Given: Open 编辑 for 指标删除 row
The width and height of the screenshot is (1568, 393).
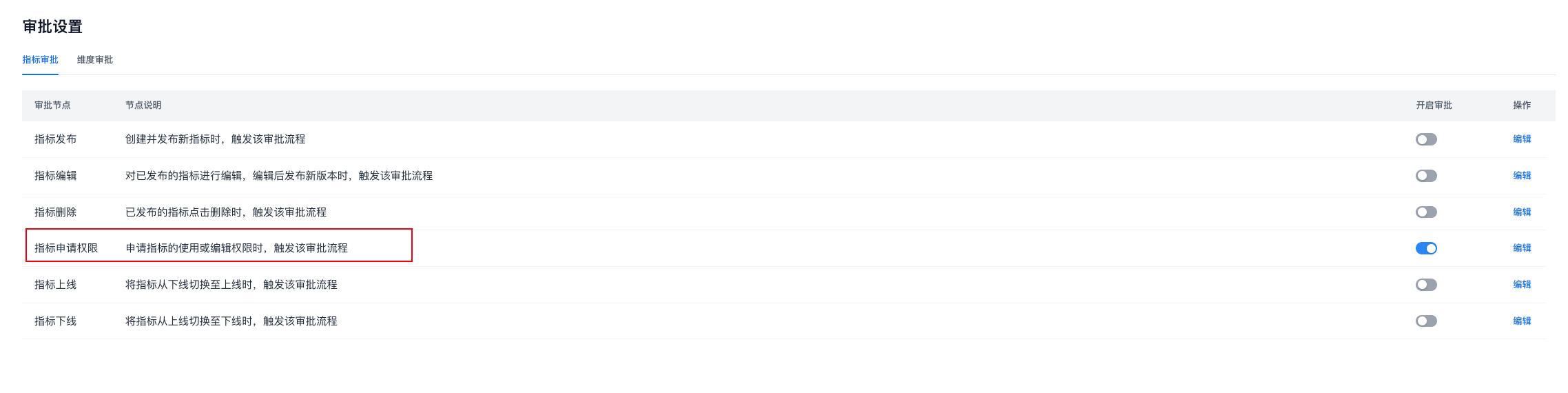Looking at the screenshot, I should pyautogui.click(x=1522, y=212).
